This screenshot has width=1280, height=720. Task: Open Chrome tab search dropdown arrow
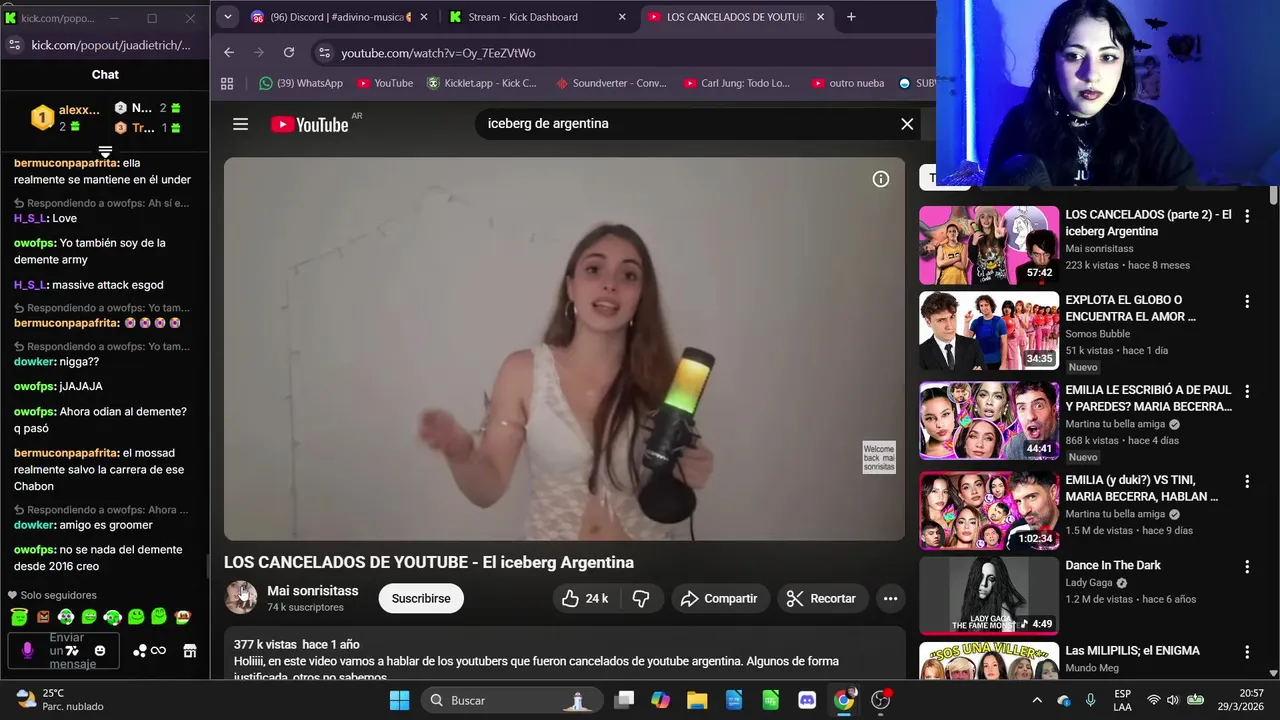click(x=227, y=17)
